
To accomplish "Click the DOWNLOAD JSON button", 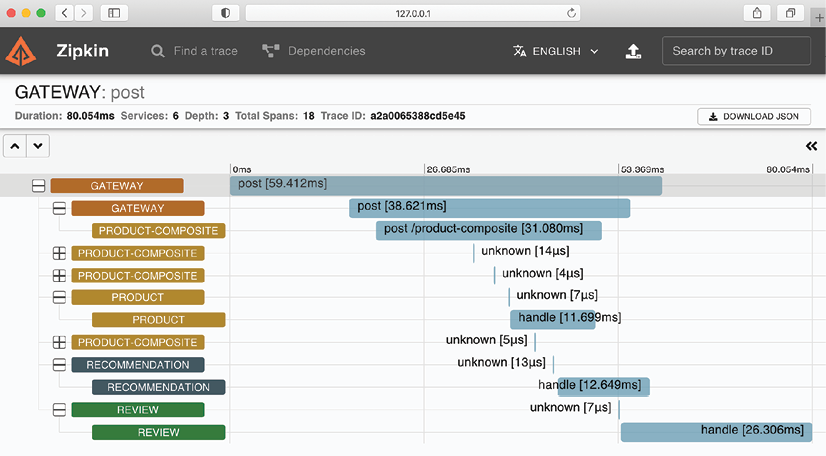I will [x=754, y=116].
